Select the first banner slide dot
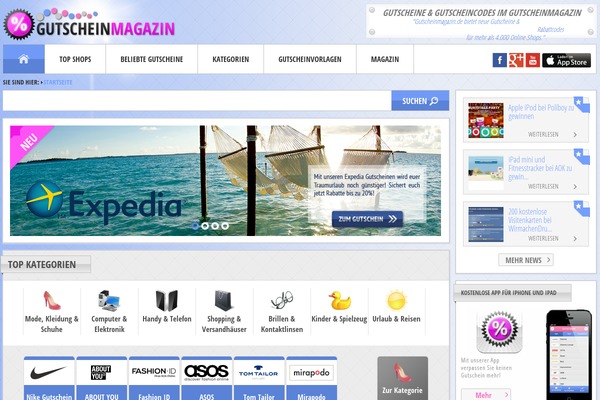Viewport: 600px width, 400px height. pyautogui.click(x=195, y=226)
